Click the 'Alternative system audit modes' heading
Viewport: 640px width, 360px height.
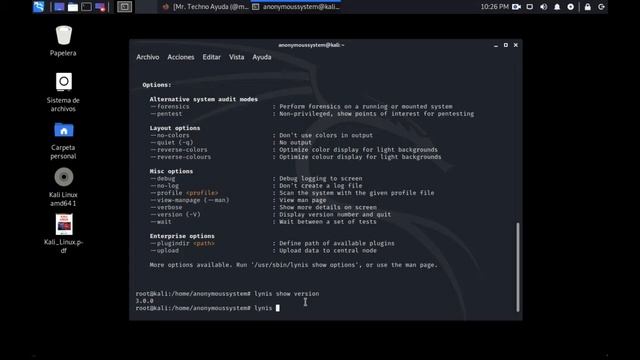point(204,99)
